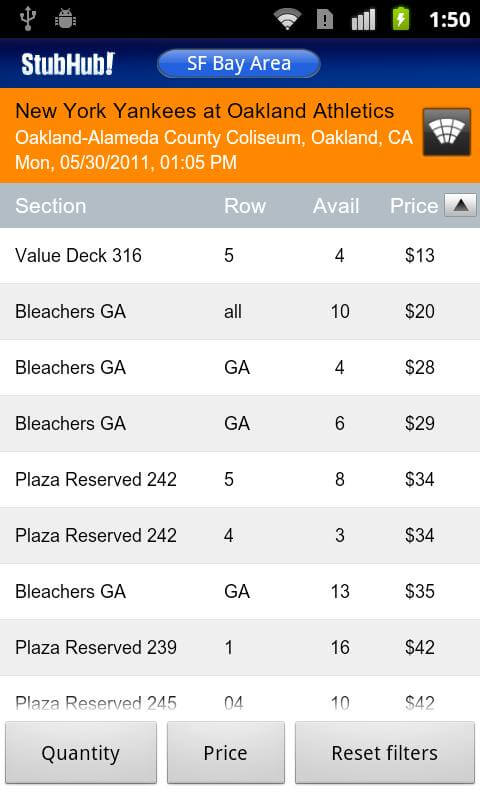Tap the Yankees at Athletics event title
Image resolution: width=480 pixels, height=800 pixels.
coord(205,111)
